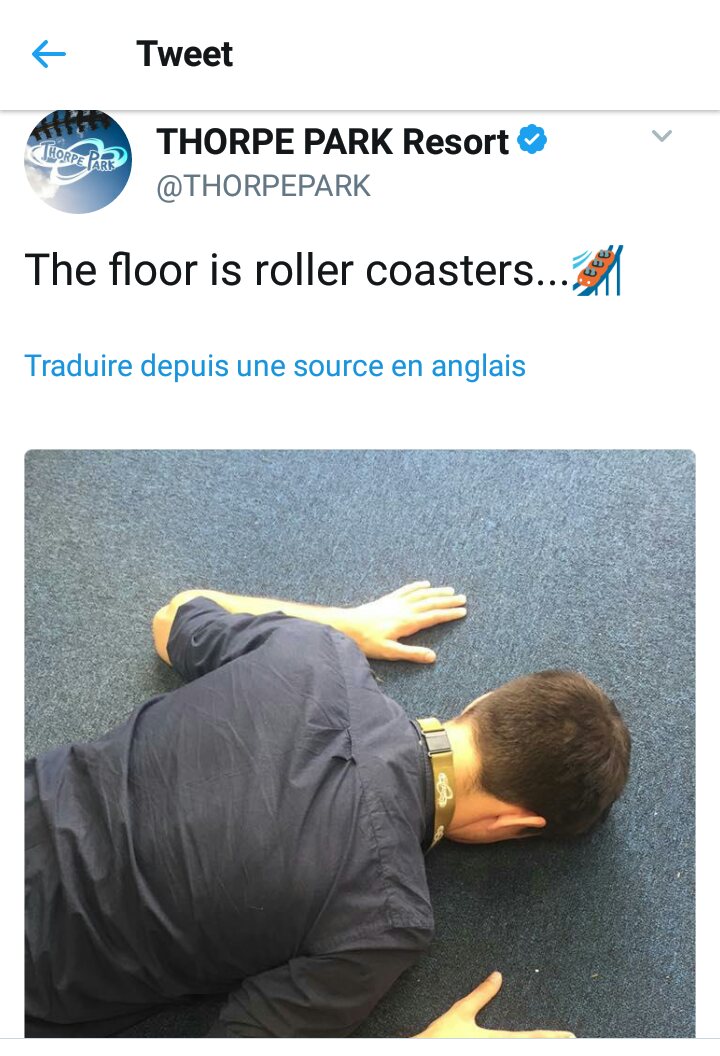The image size is (720, 1056).
Task: Translate tweet via Traduire depuis une source
Action: pos(275,366)
